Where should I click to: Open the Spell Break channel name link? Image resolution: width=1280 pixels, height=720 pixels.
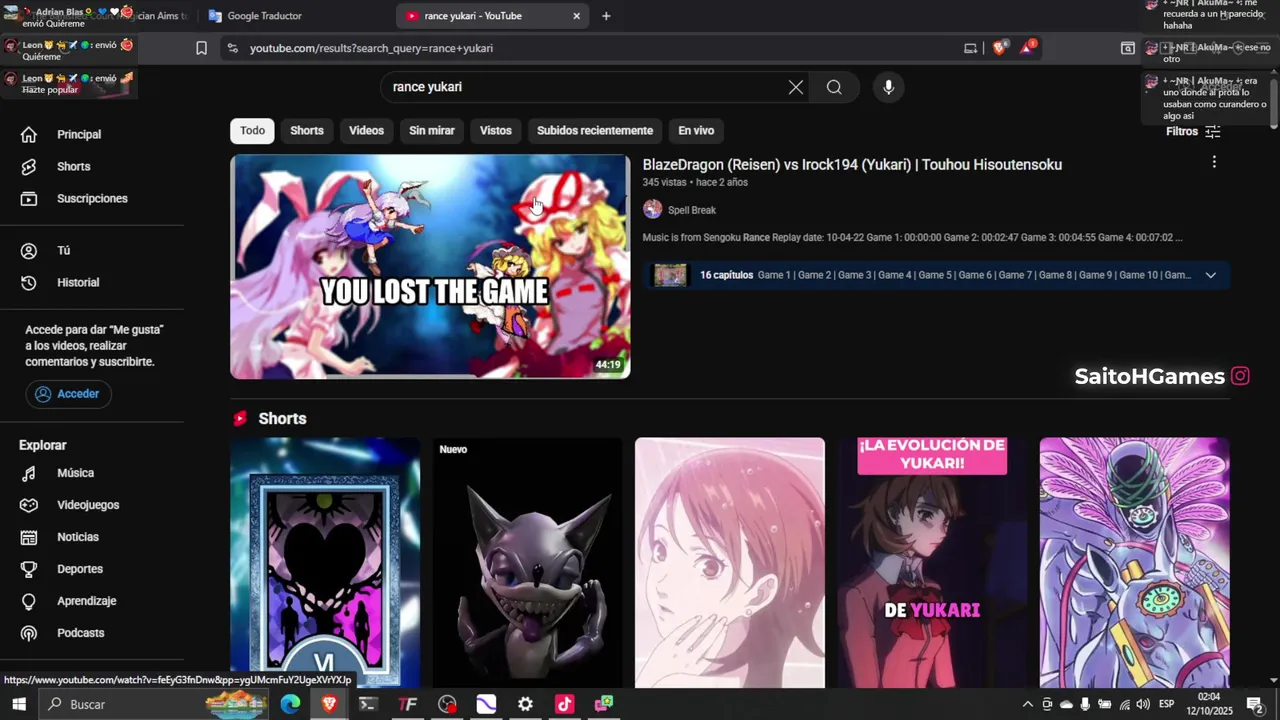point(692,210)
